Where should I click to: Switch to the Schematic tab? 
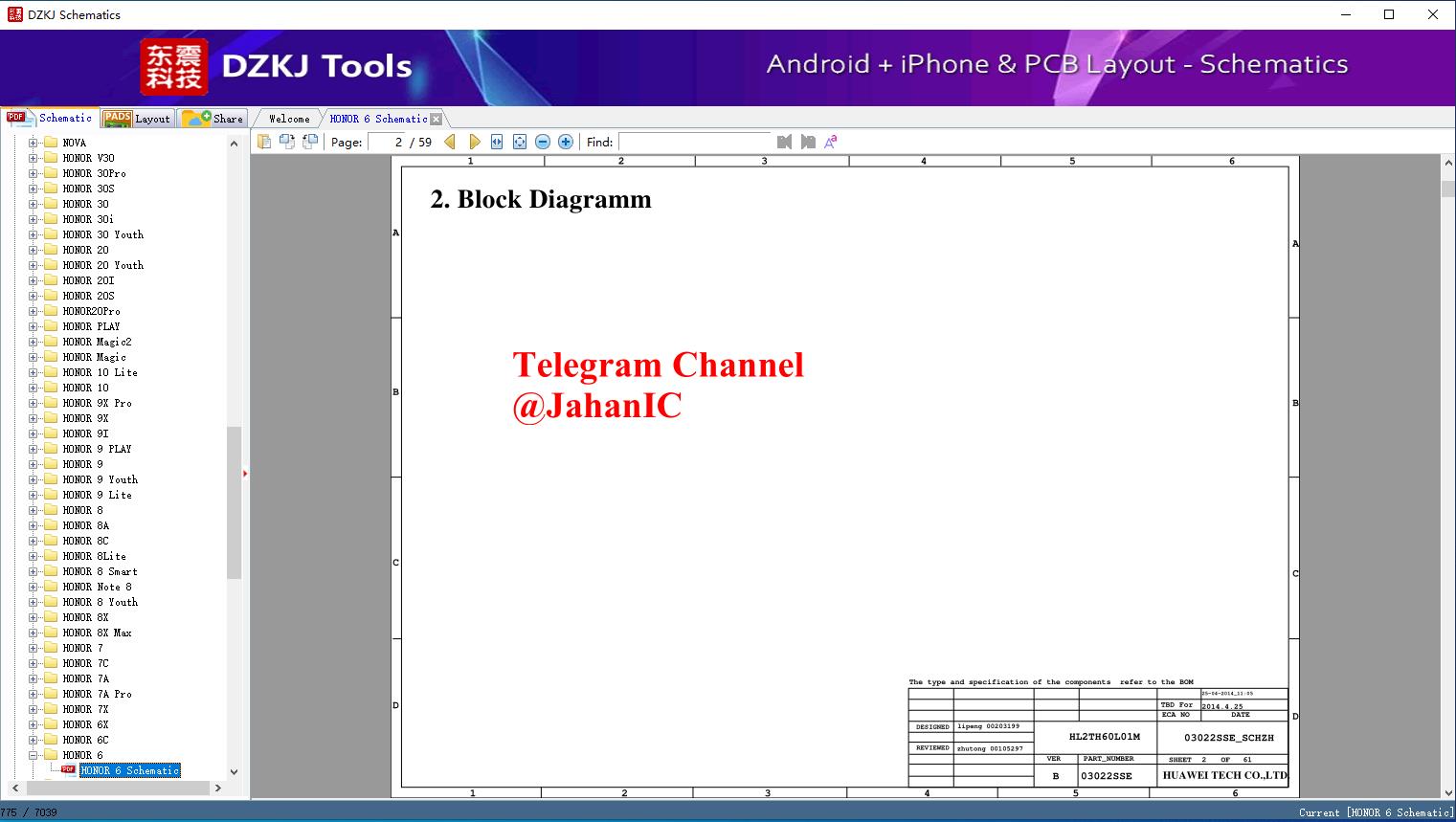pos(50,118)
